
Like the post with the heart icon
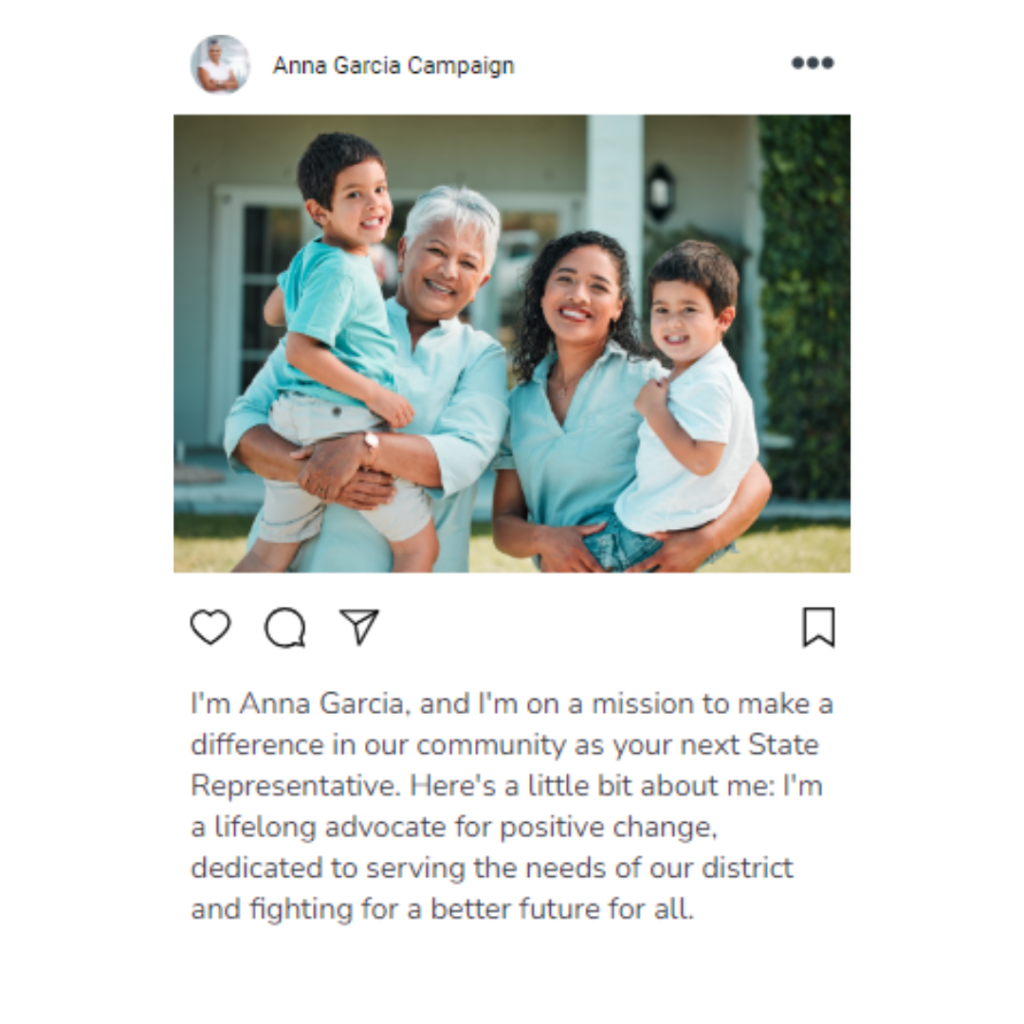click(210, 627)
